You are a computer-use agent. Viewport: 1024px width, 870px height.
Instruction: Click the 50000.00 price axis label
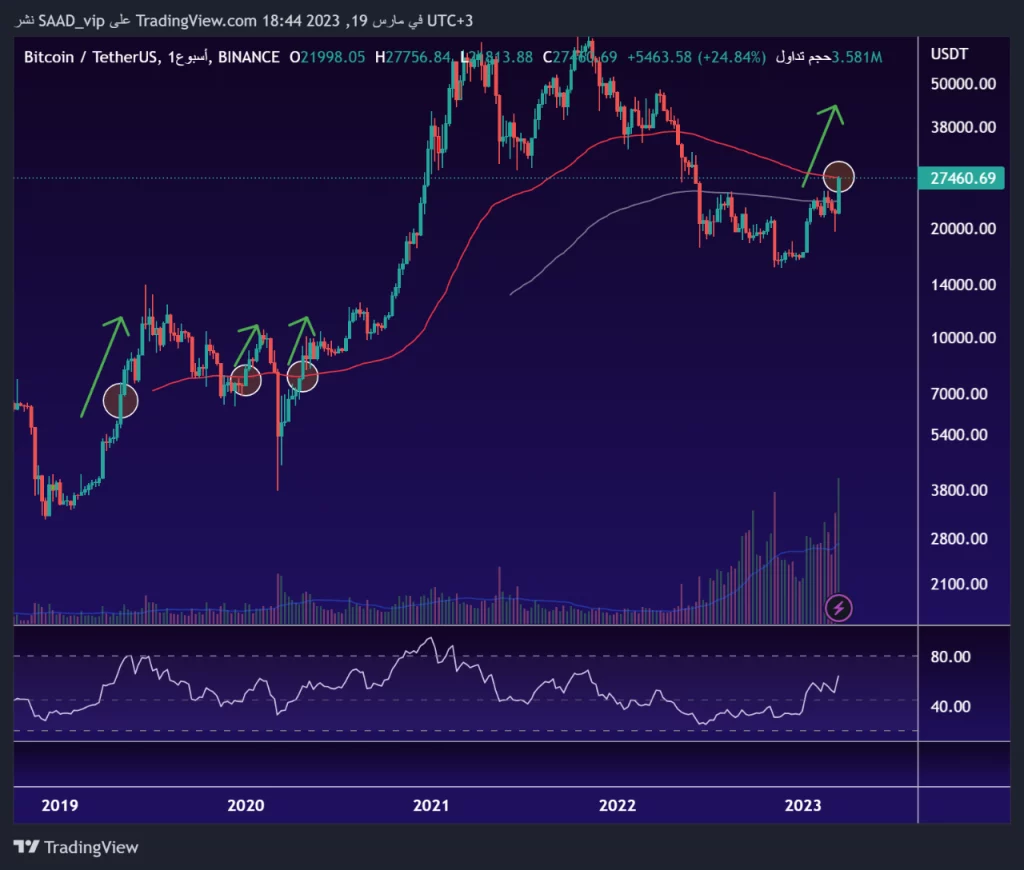(962, 84)
